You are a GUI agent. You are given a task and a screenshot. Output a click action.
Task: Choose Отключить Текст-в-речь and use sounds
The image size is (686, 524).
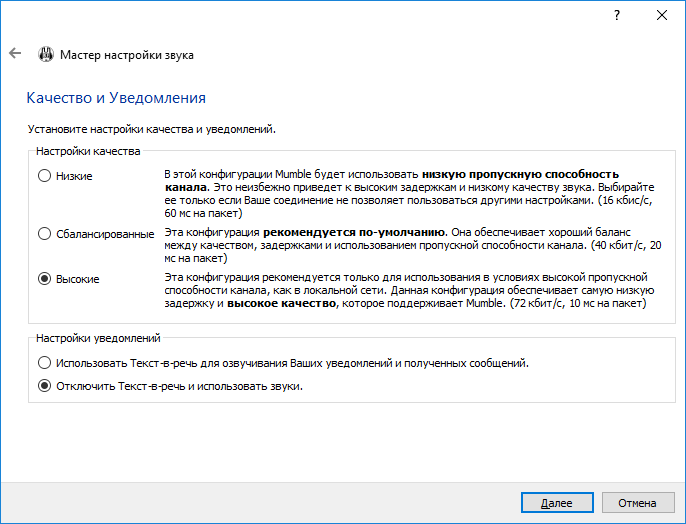(170, 386)
